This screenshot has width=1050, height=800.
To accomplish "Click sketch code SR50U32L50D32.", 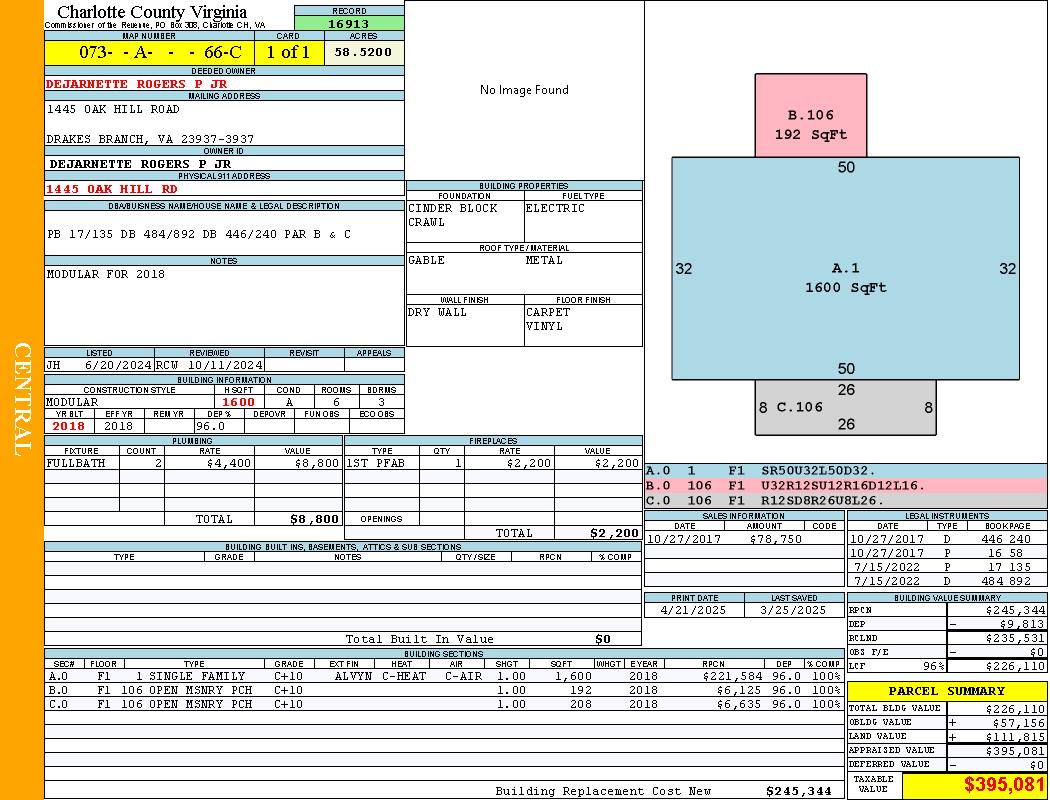I will click(818, 471).
